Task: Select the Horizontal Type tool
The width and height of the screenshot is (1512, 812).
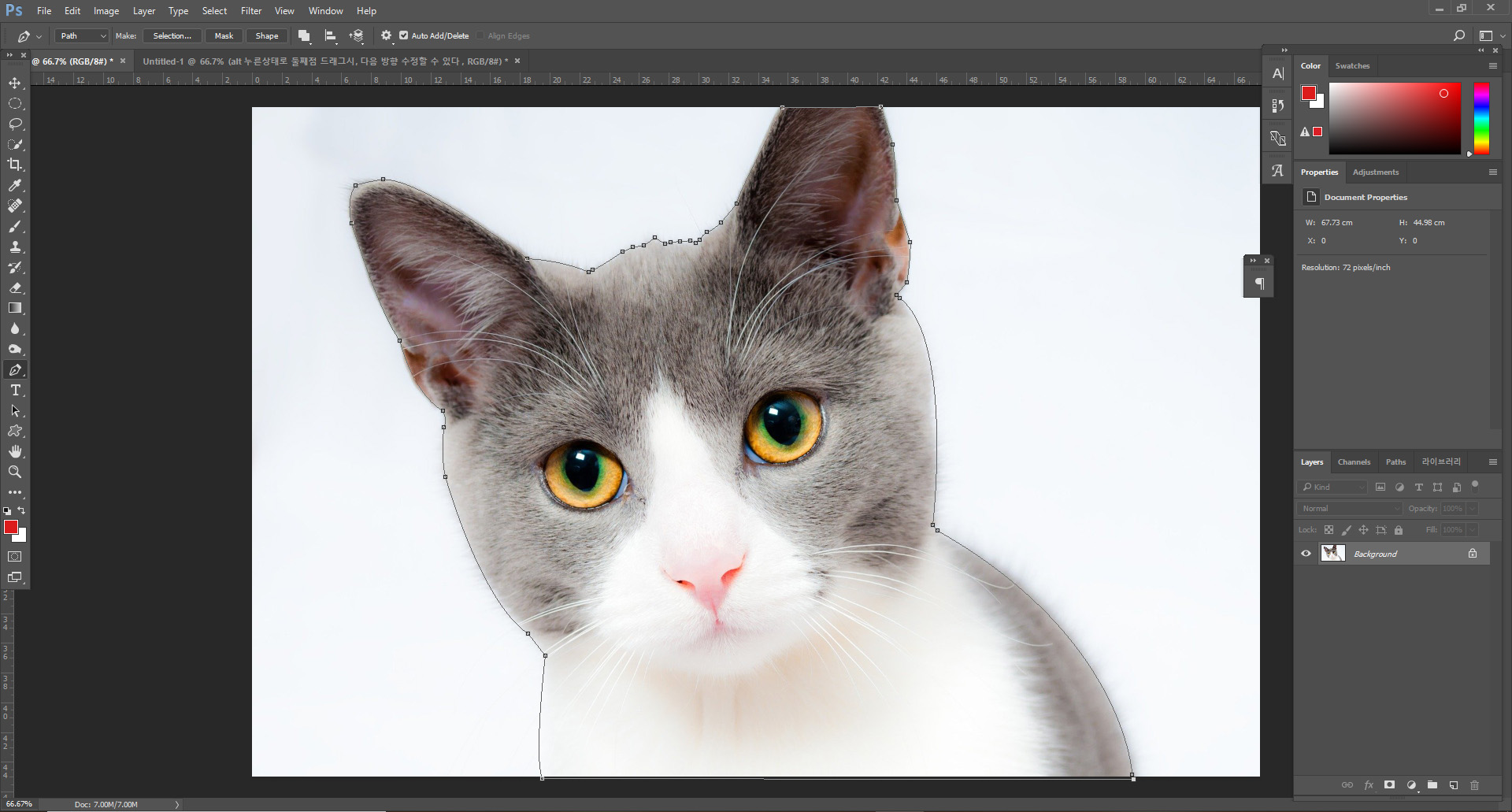Action: coord(15,390)
